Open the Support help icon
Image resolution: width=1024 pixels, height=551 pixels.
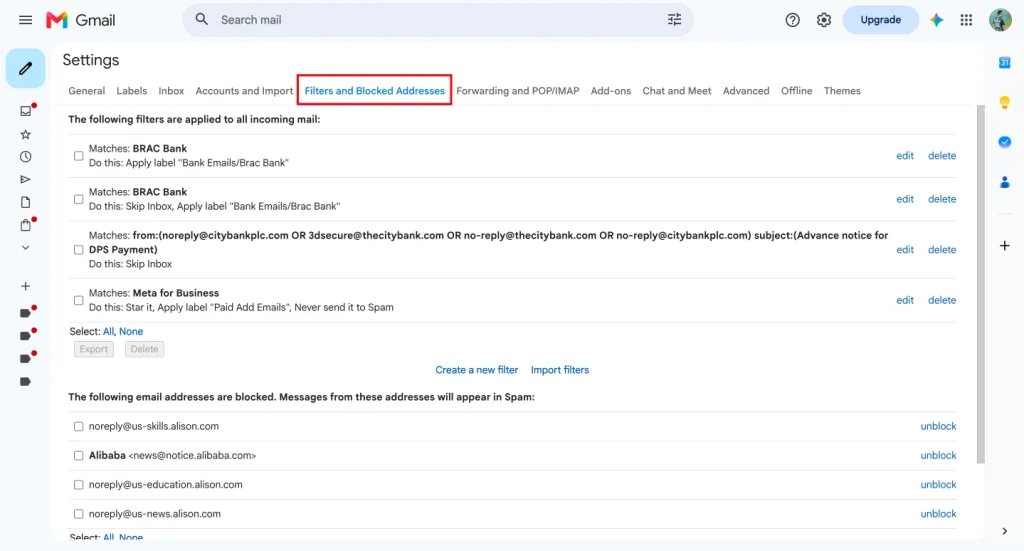(x=792, y=20)
